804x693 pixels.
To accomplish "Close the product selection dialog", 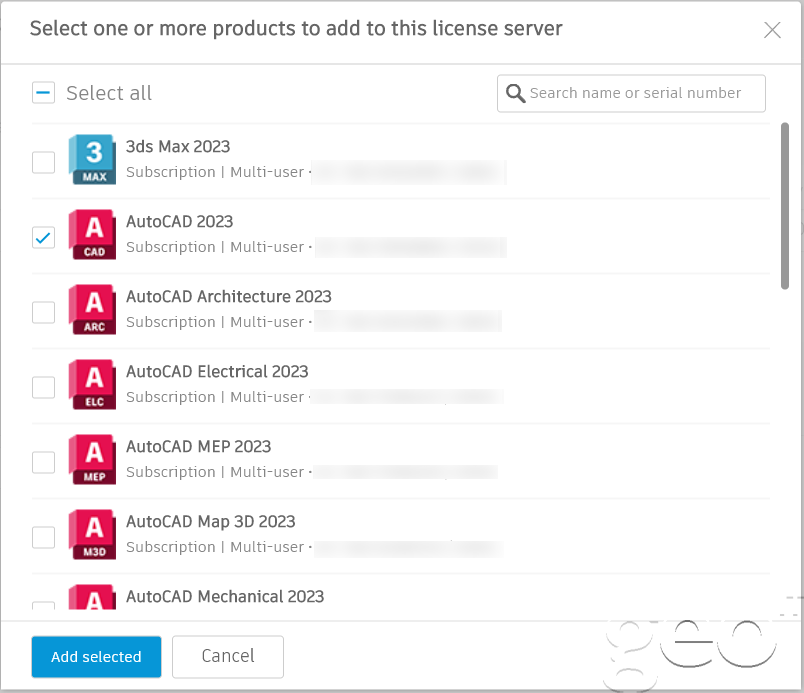I will point(772,30).
